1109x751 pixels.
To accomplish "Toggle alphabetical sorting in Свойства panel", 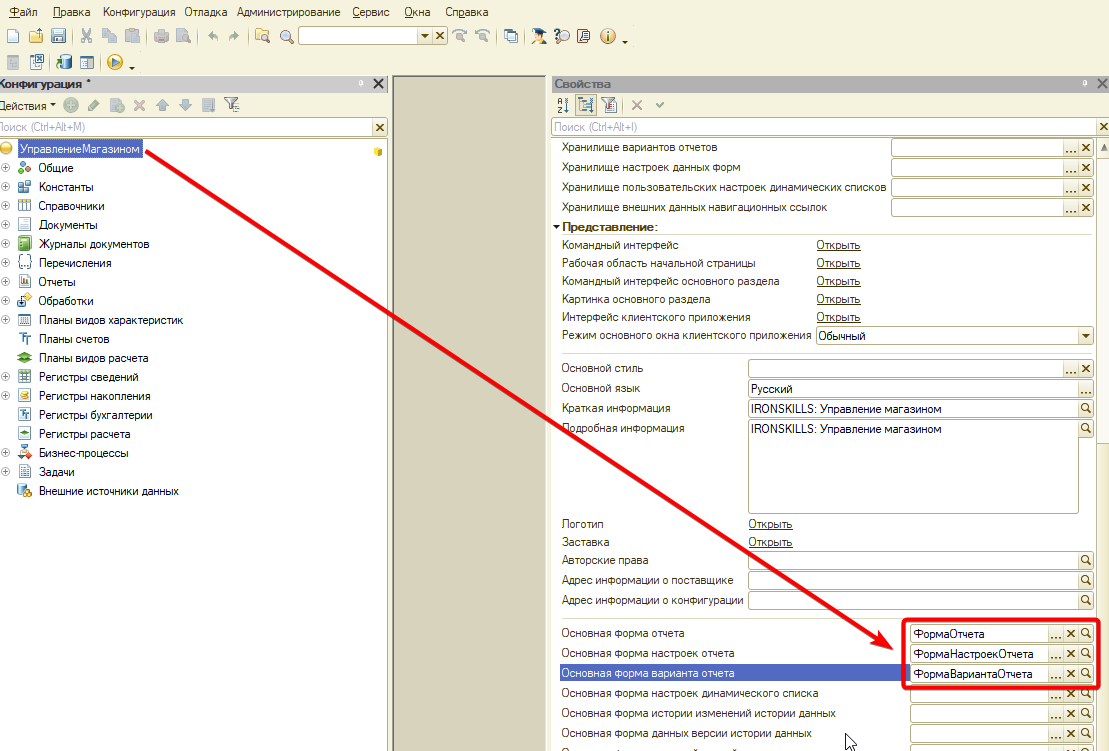I will tap(562, 105).
